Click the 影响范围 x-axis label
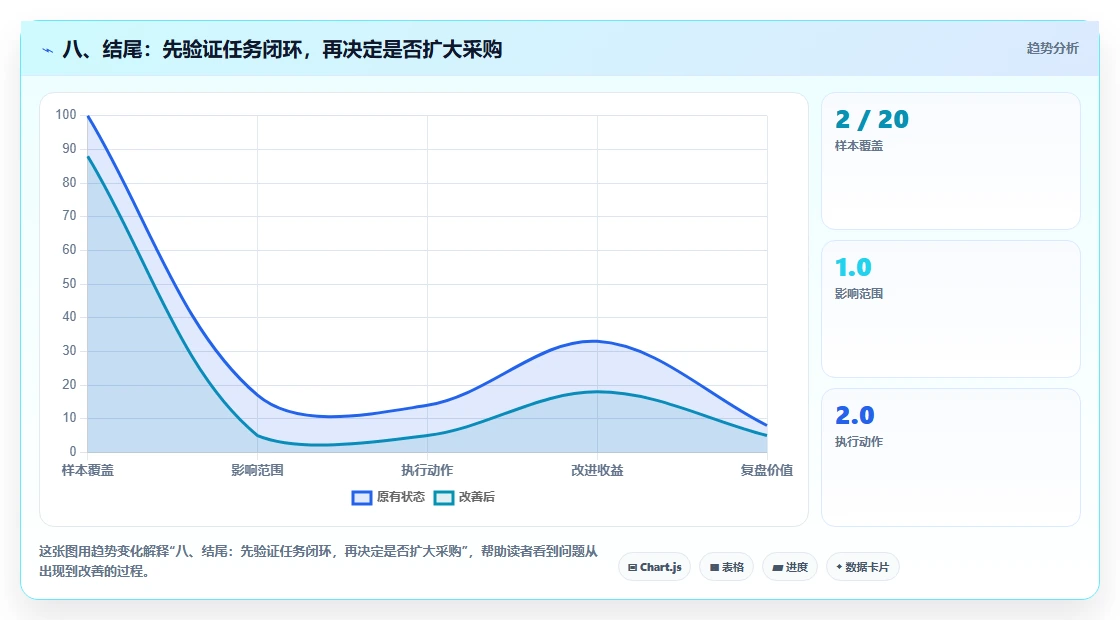This screenshot has width=1120, height=620. point(257,470)
